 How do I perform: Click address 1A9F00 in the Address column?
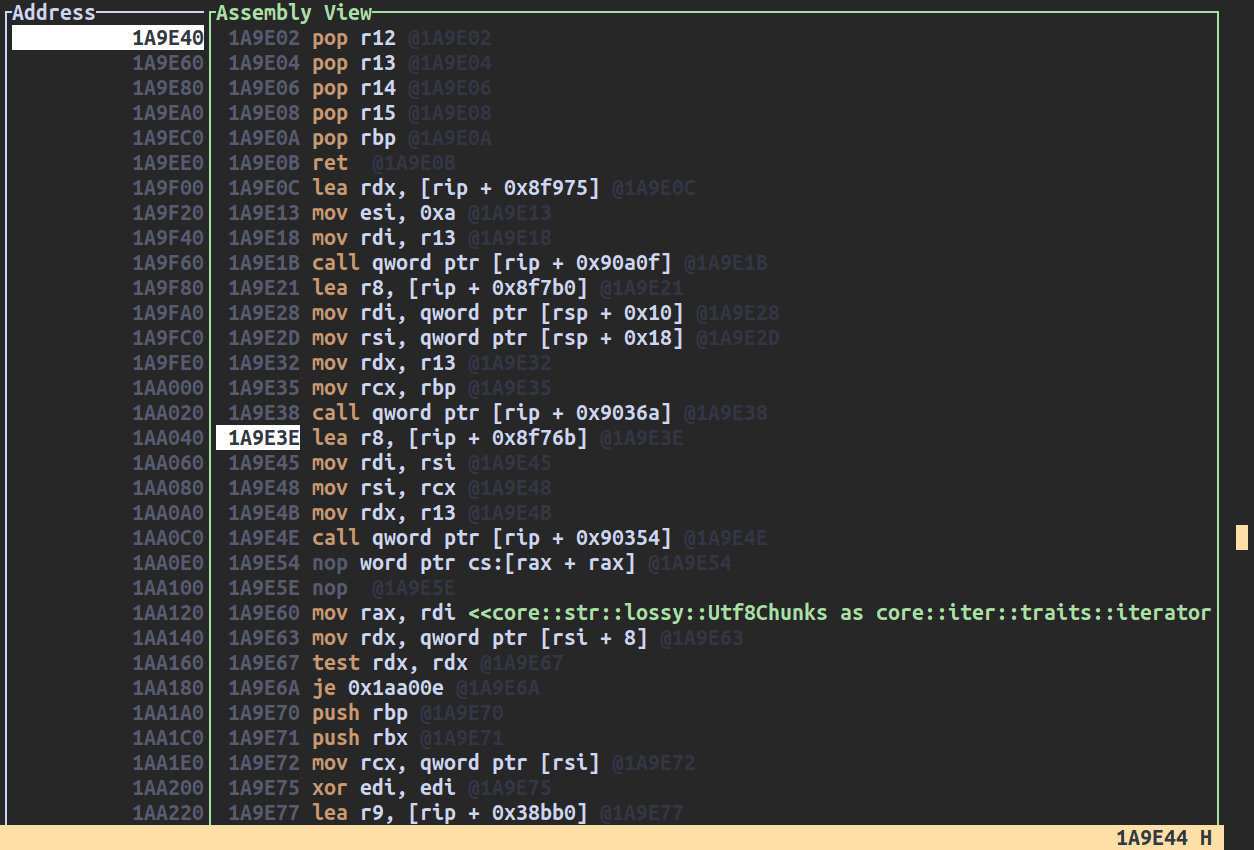[168, 188]
